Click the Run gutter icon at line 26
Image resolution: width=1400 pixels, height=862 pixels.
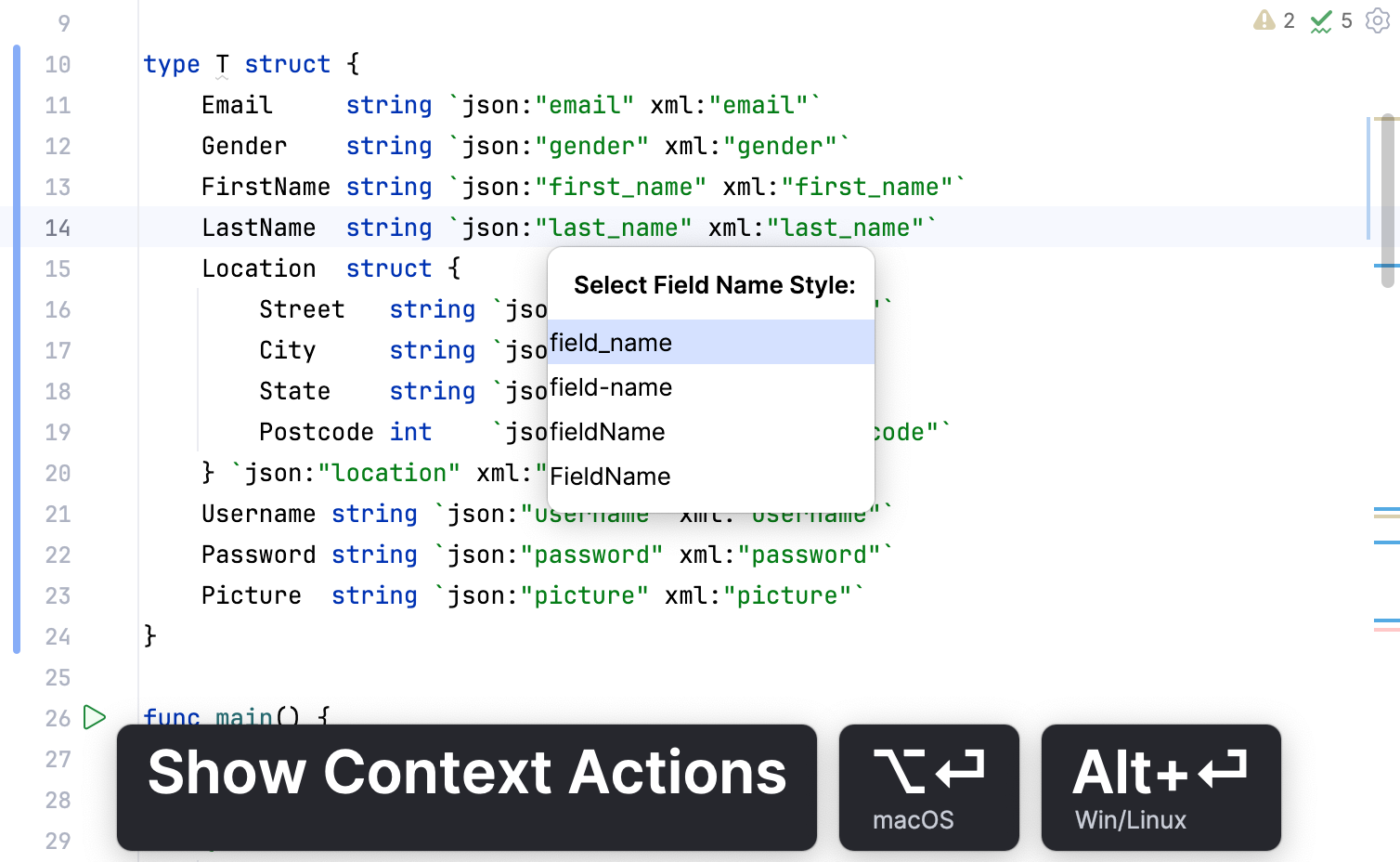point(93,716)
